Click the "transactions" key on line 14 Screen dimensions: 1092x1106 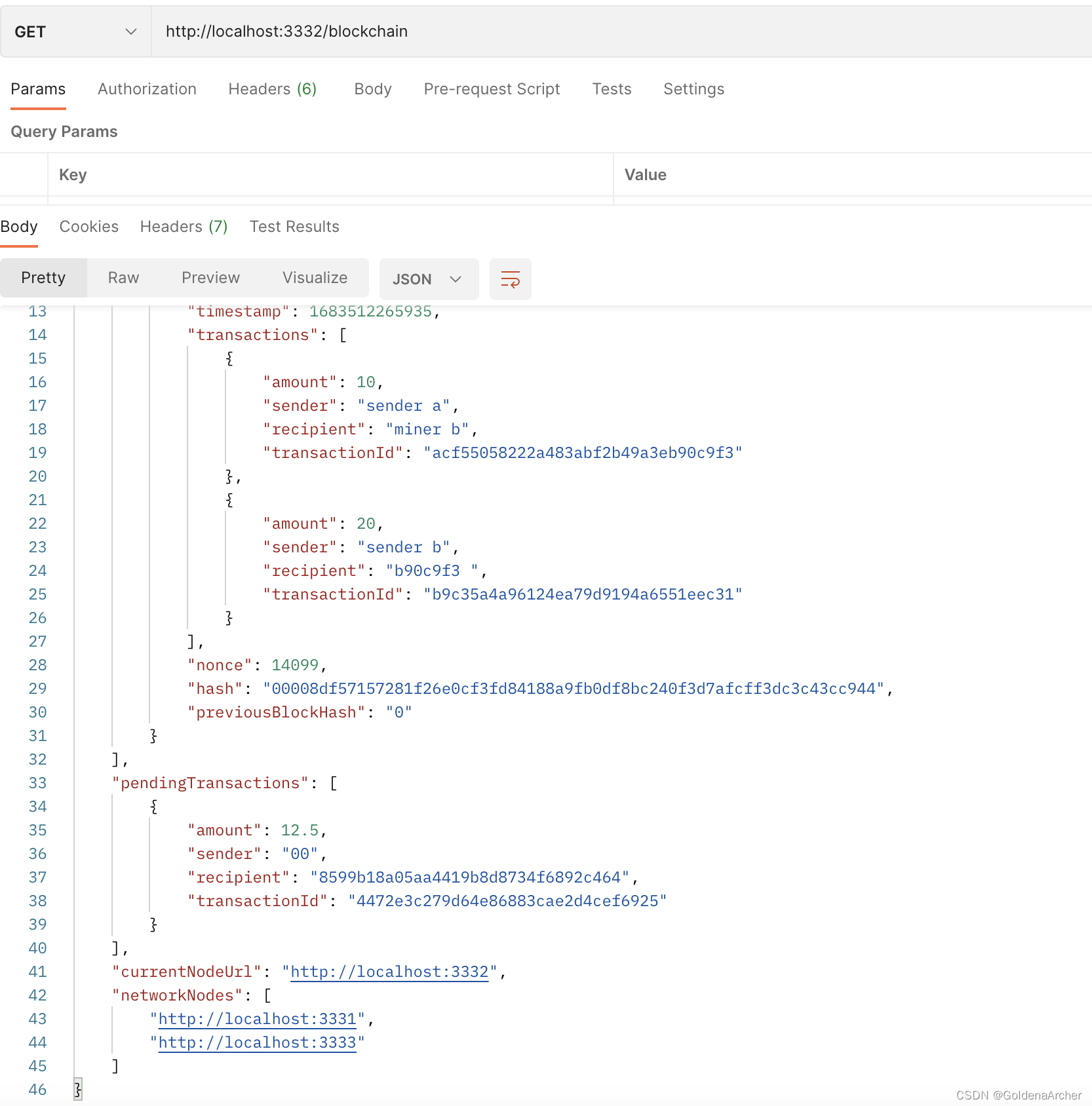(x=252, y=335)
